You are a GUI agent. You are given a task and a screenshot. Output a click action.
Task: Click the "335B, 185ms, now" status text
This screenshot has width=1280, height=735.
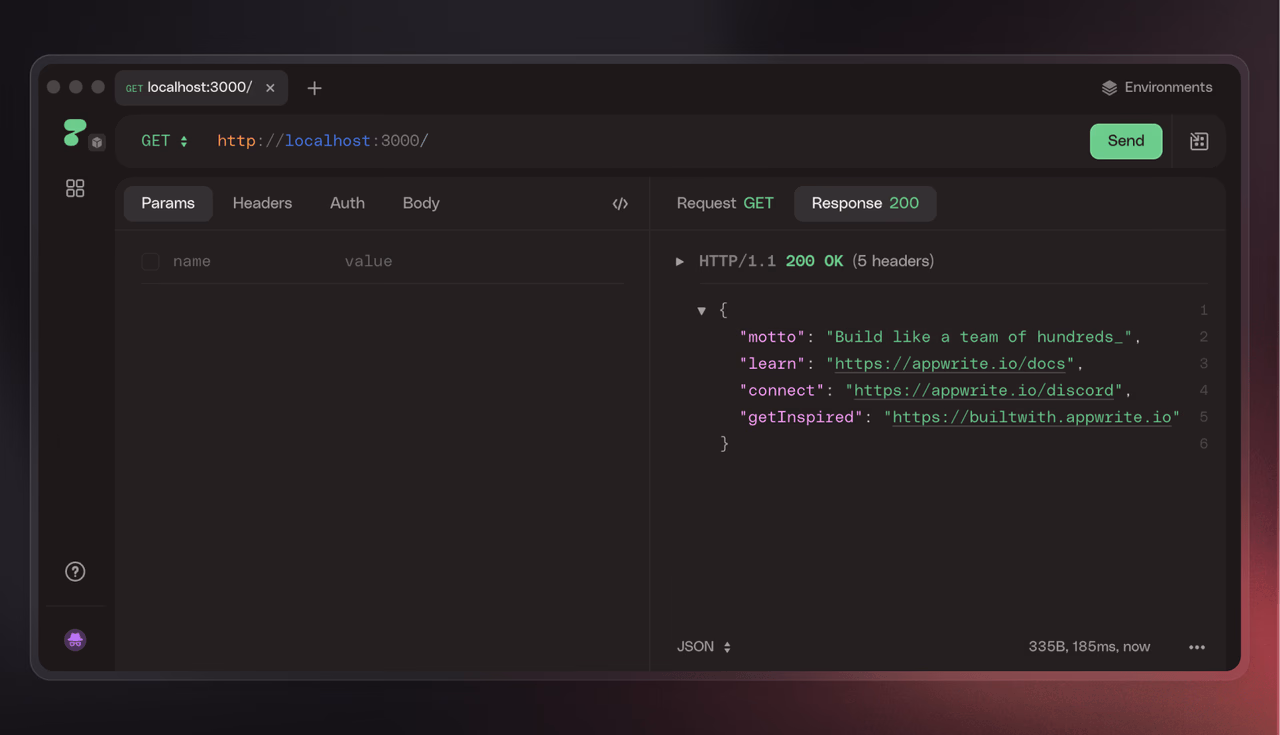(1089, 647)
